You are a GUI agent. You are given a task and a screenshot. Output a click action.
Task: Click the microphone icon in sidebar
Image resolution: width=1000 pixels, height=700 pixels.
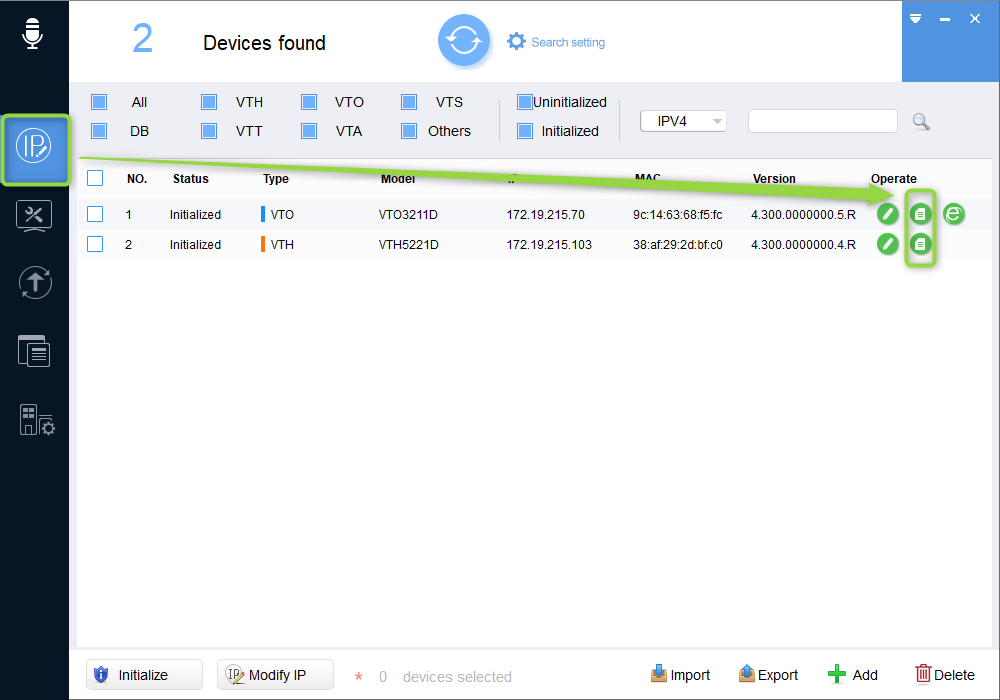click(x=32, y=33)
